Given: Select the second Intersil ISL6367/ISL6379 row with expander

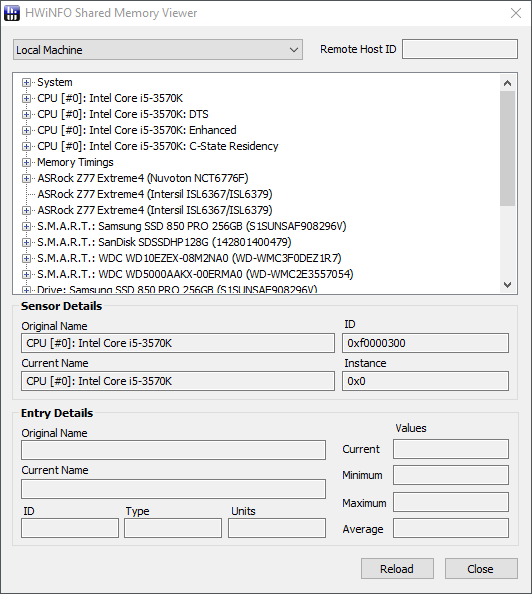Looking at the screenshot, I should (x=155, y=210).
